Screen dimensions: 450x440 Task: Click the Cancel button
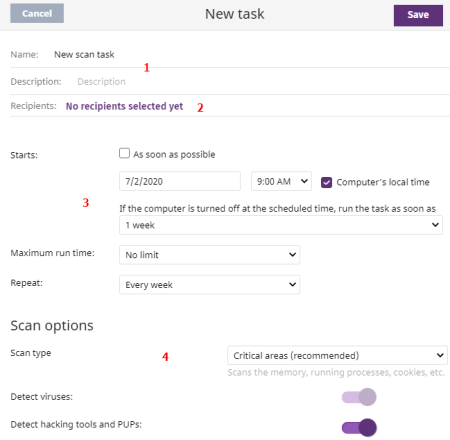37,13
